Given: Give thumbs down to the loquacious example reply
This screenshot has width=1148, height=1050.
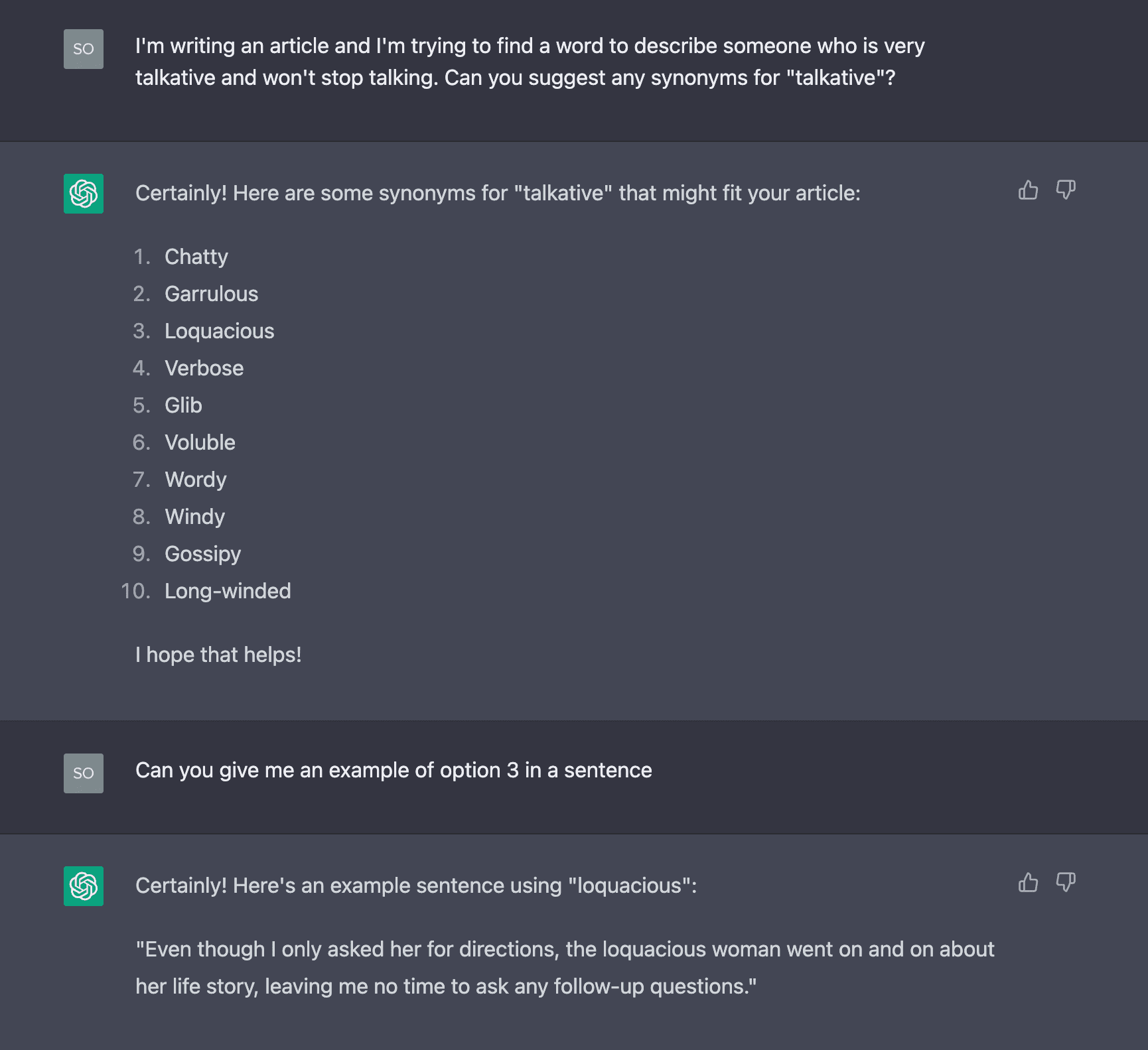Looking at the screenshot, I should [x=1066, y=882].
